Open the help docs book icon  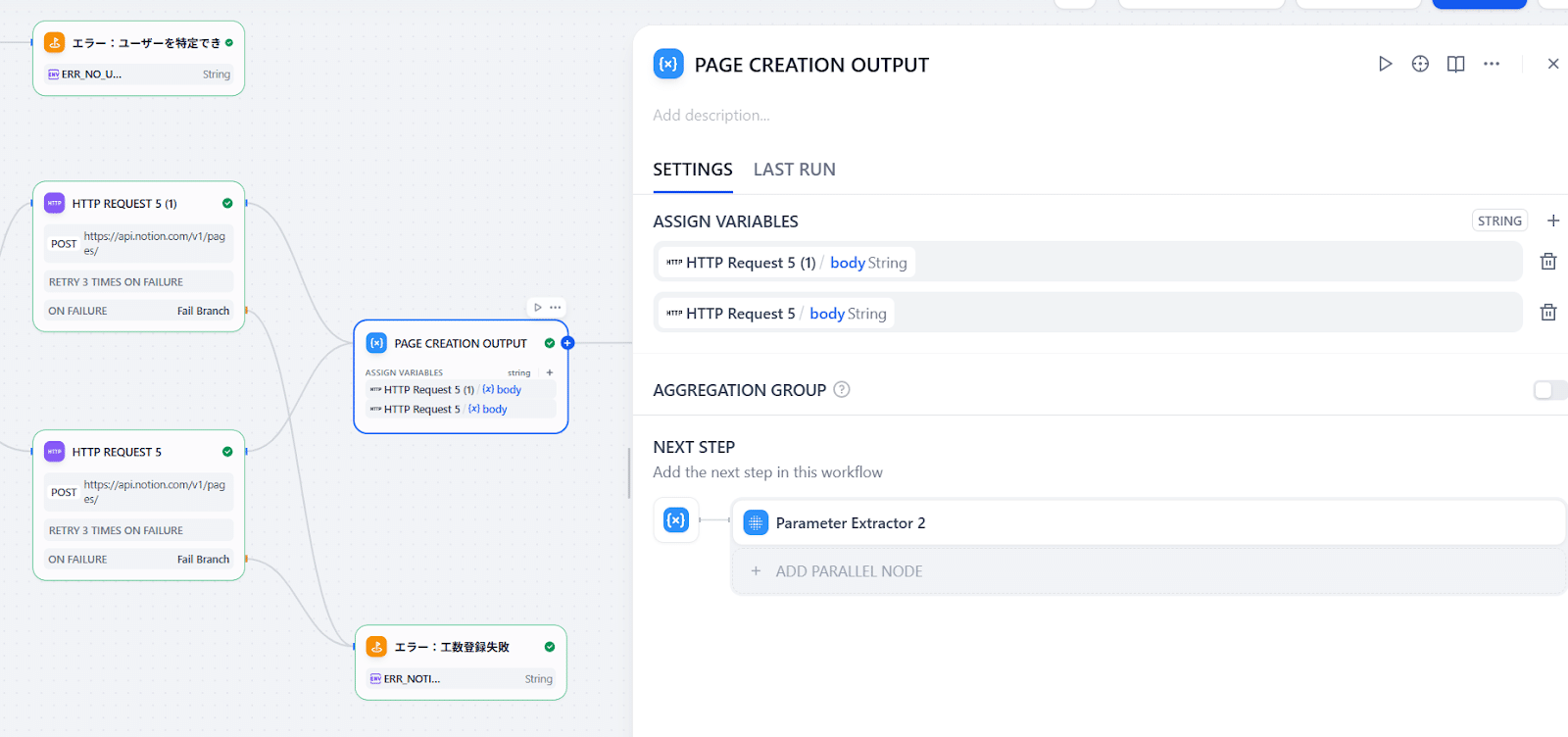(1455, 64)
